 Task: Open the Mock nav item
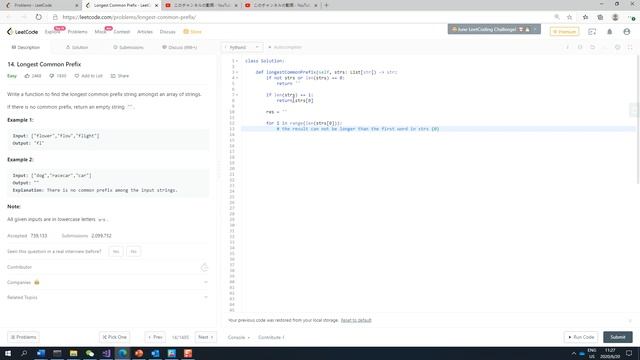pyautogui.click(x=100, y=32)
